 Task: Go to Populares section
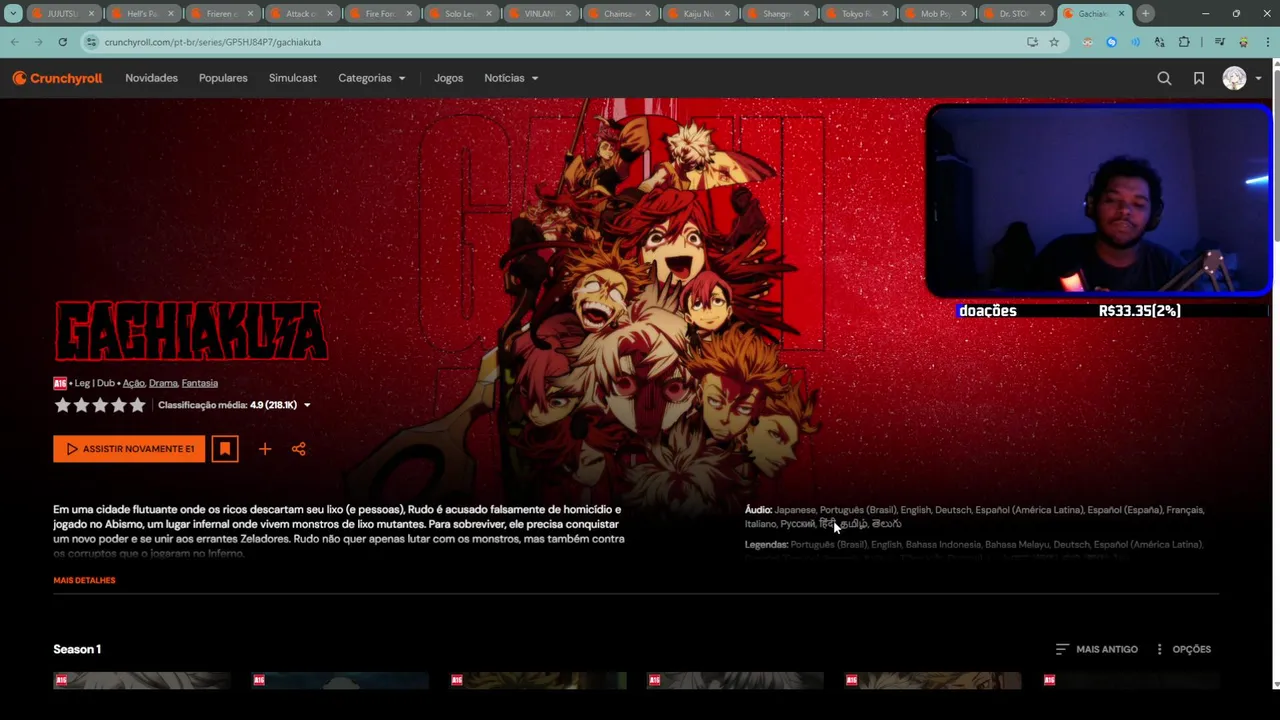(x=223, y=78)
